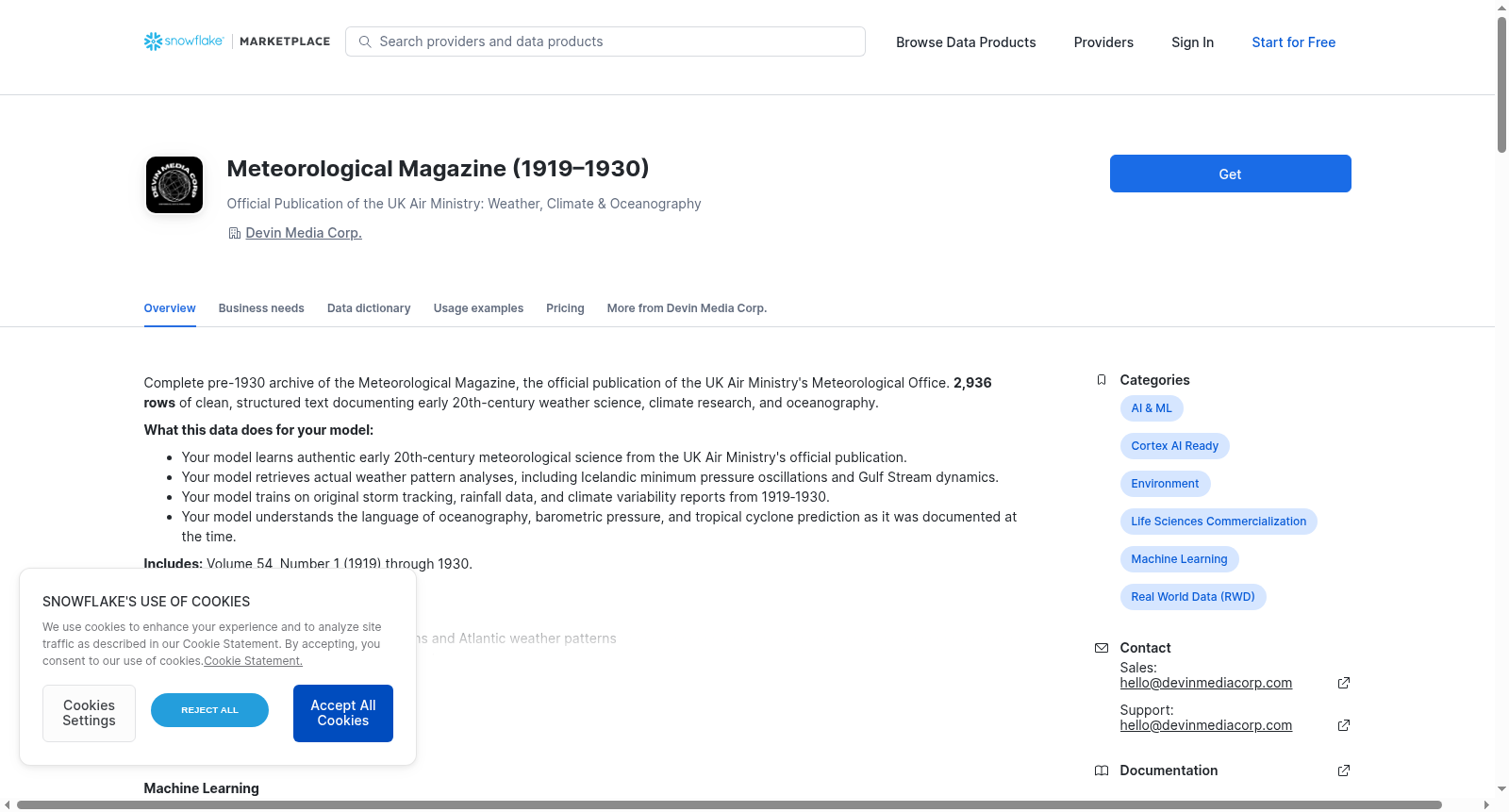Click the Categories heading

[x=1154, y=380]
